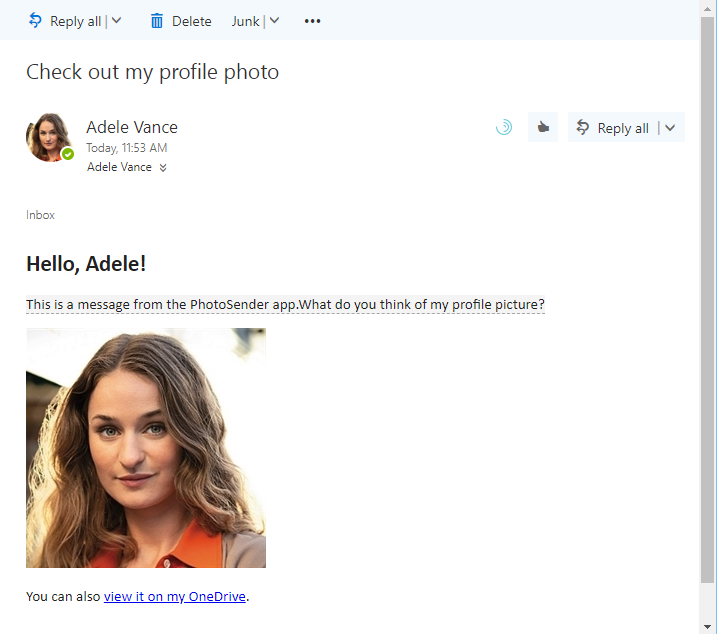The height and width of the screenshot is (634, 717).
Task: Open the three-dots more actions menu
Action: pos(312,21)
